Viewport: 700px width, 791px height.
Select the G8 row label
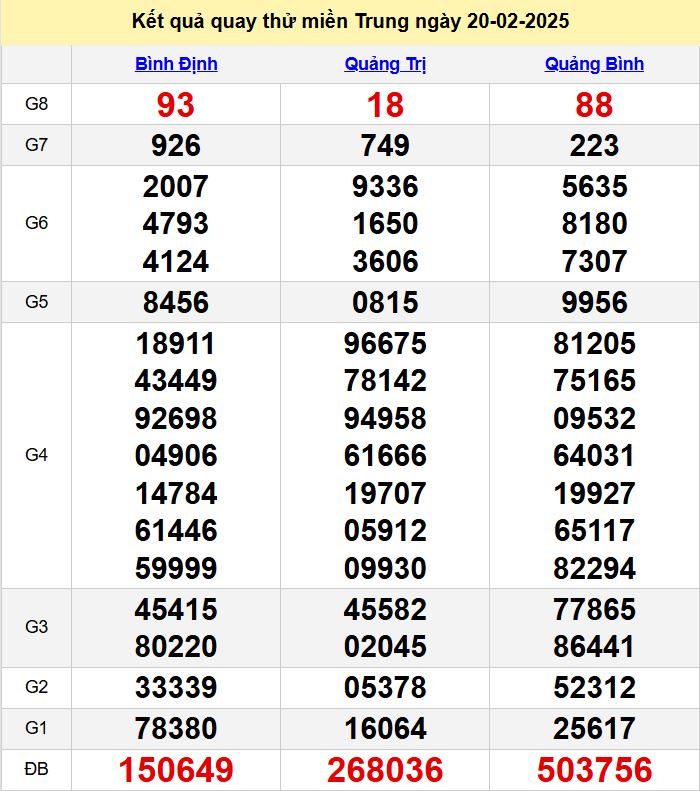pyautogui.click(x=36, y=104)
